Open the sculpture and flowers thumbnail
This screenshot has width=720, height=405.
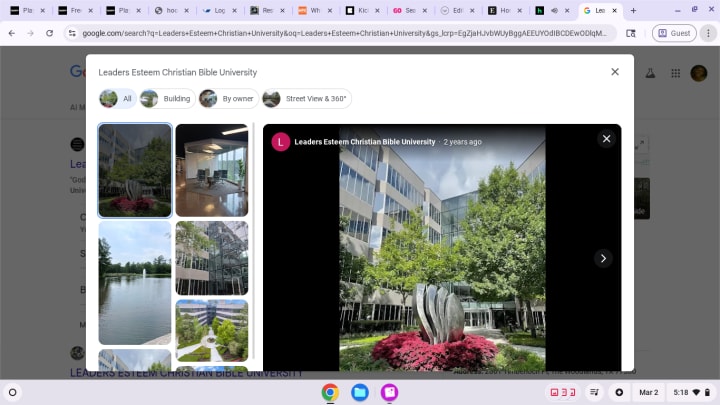(x=135, y=170)
